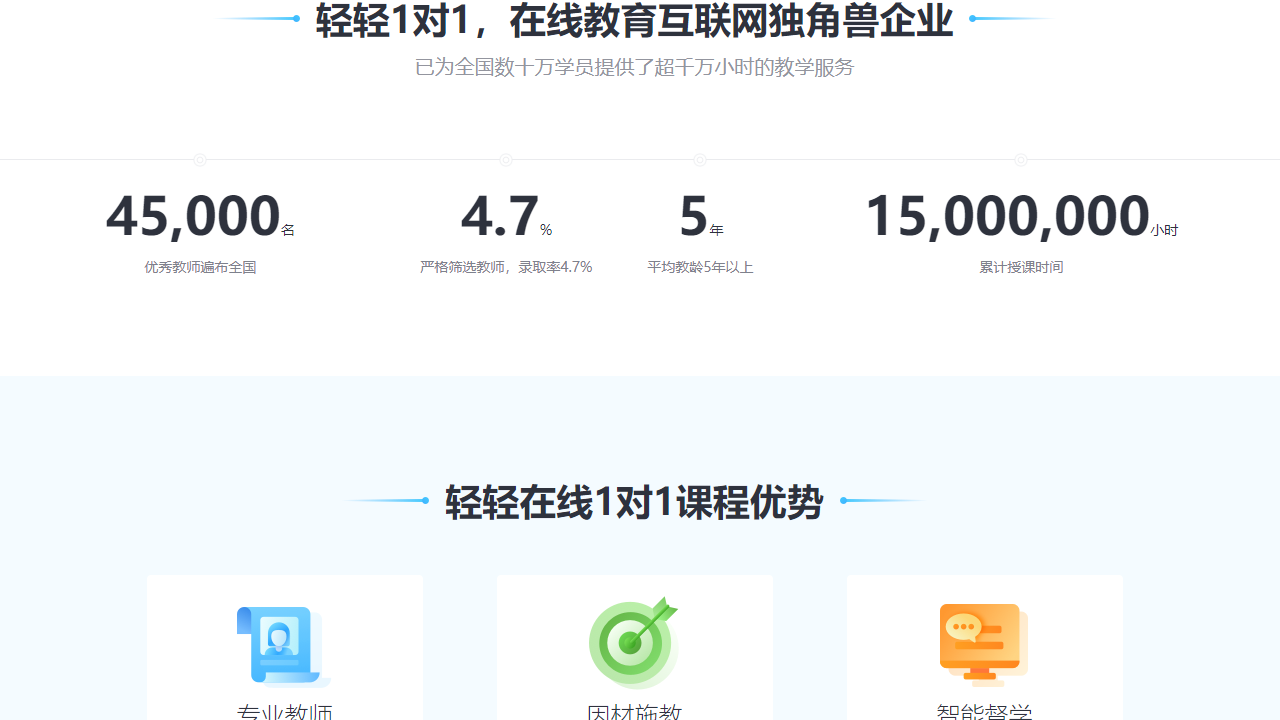The image size is (1280, 720).
Task: Click the dot icon above 45,000 statistic
Action: click(x=200, y=160)
